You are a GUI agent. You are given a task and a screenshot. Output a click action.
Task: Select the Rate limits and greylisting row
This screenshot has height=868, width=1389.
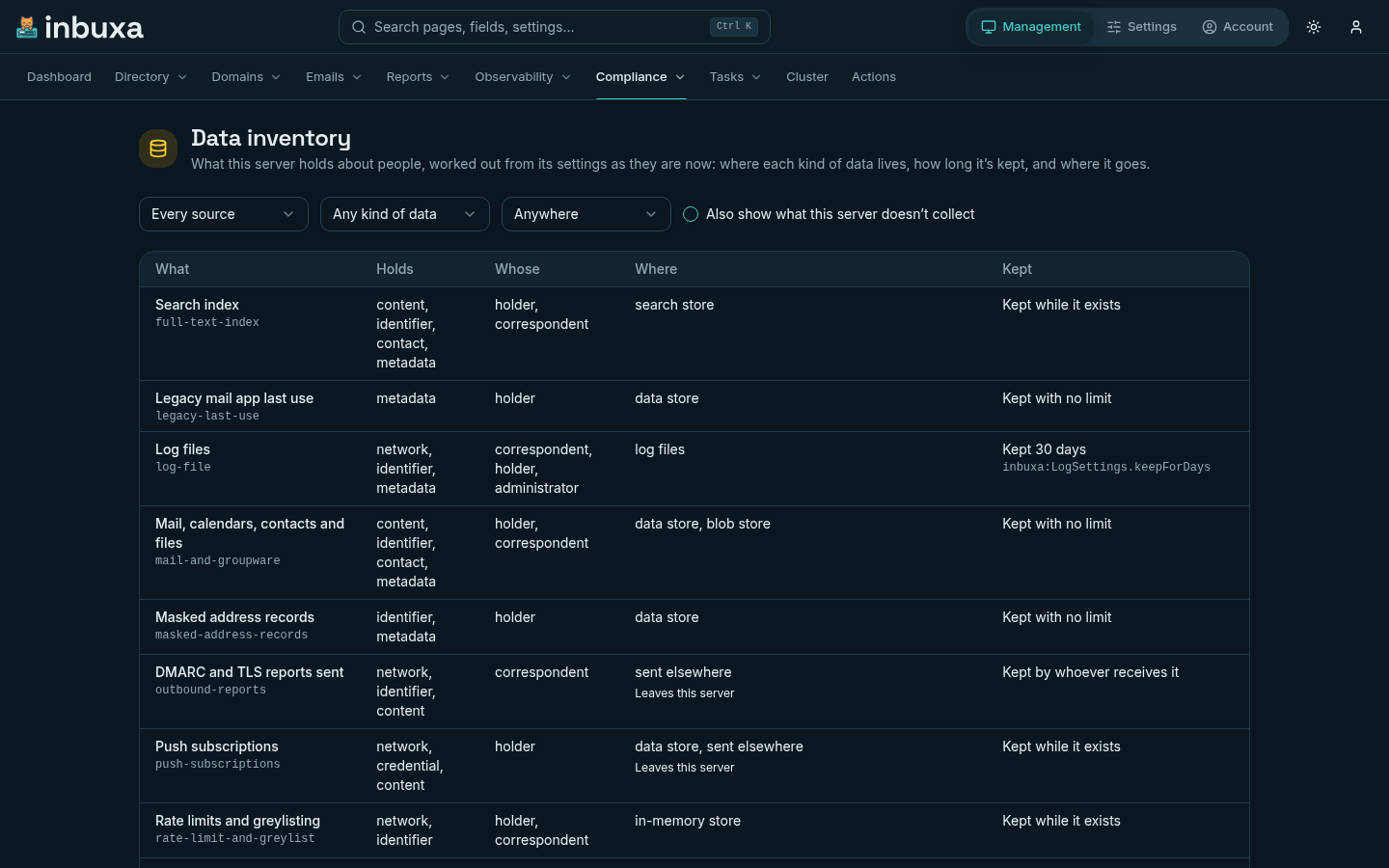coord(694,830)
